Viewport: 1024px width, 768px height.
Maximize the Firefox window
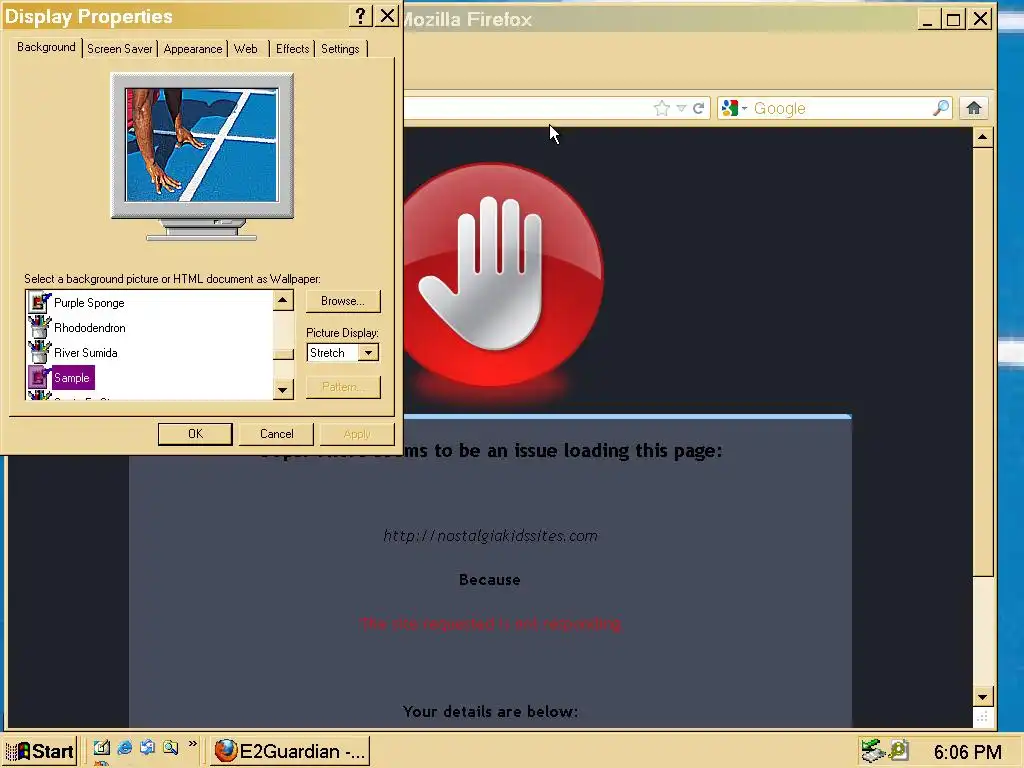pyautogui.click(x=953, y=19)
